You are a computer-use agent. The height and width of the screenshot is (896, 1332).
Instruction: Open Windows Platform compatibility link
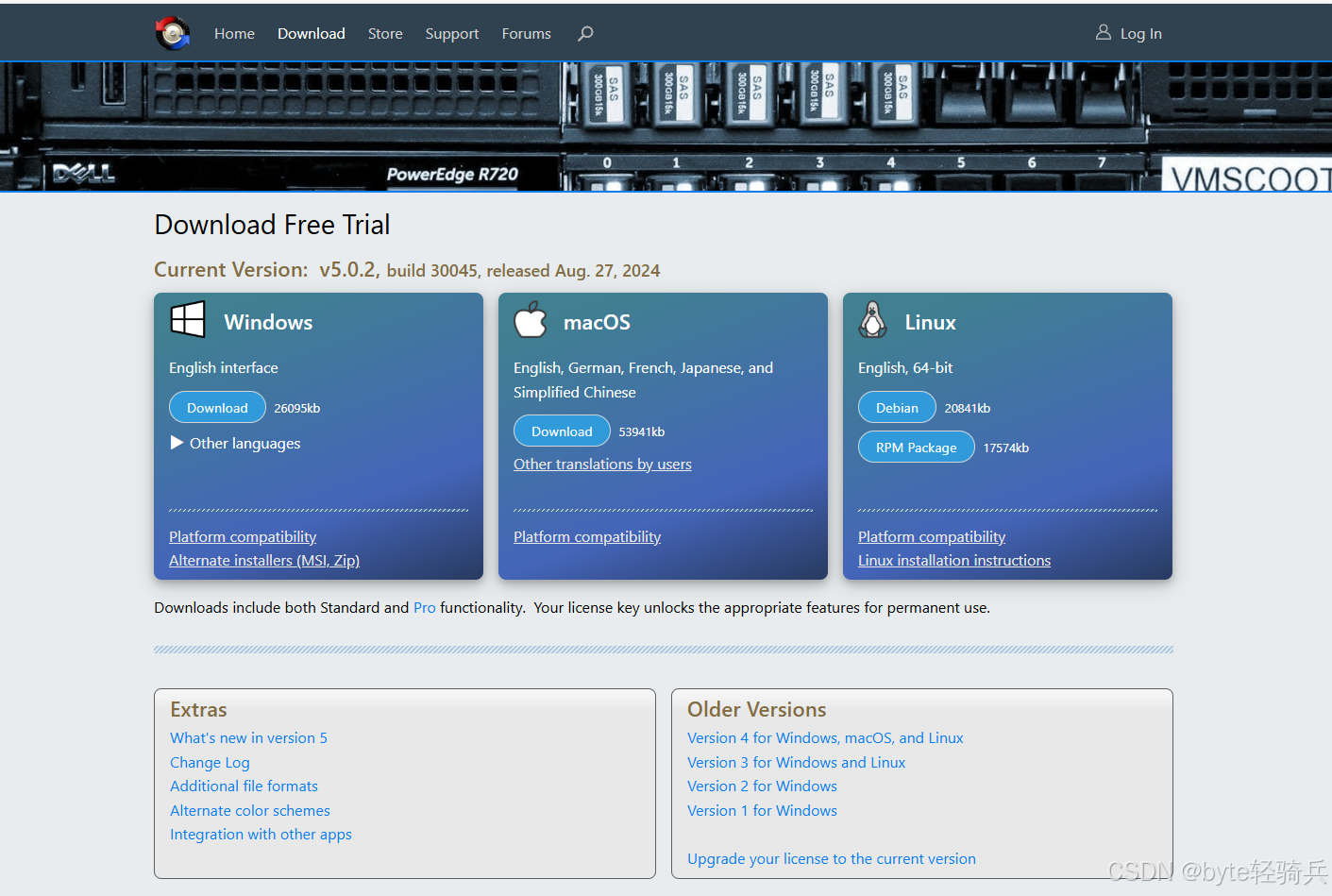click(243, 537)
